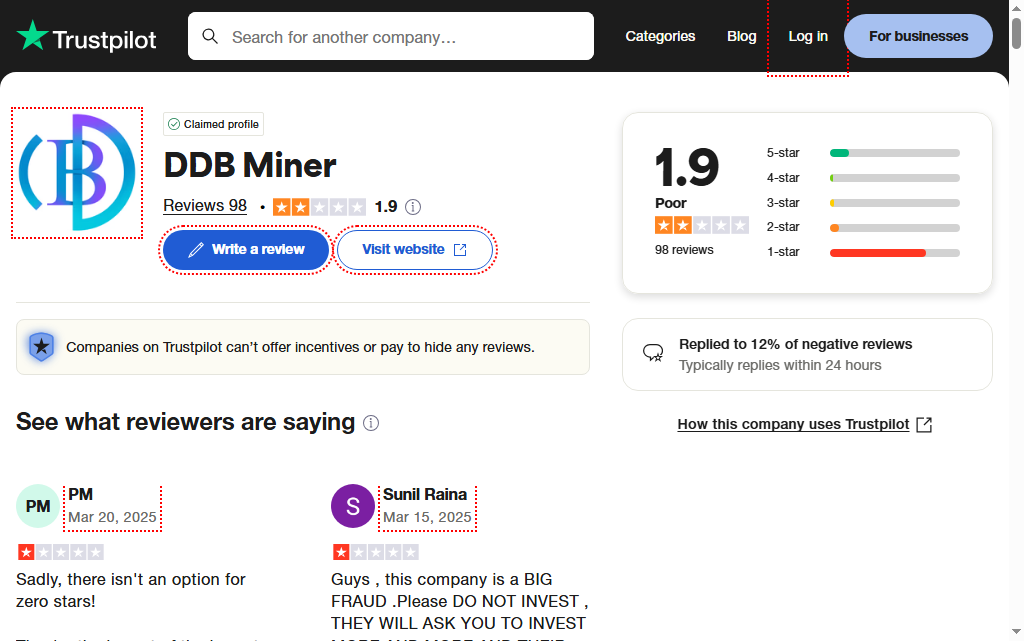Click the date Mar 20, 2025
1024x641 pixels.
pos(112,517)
